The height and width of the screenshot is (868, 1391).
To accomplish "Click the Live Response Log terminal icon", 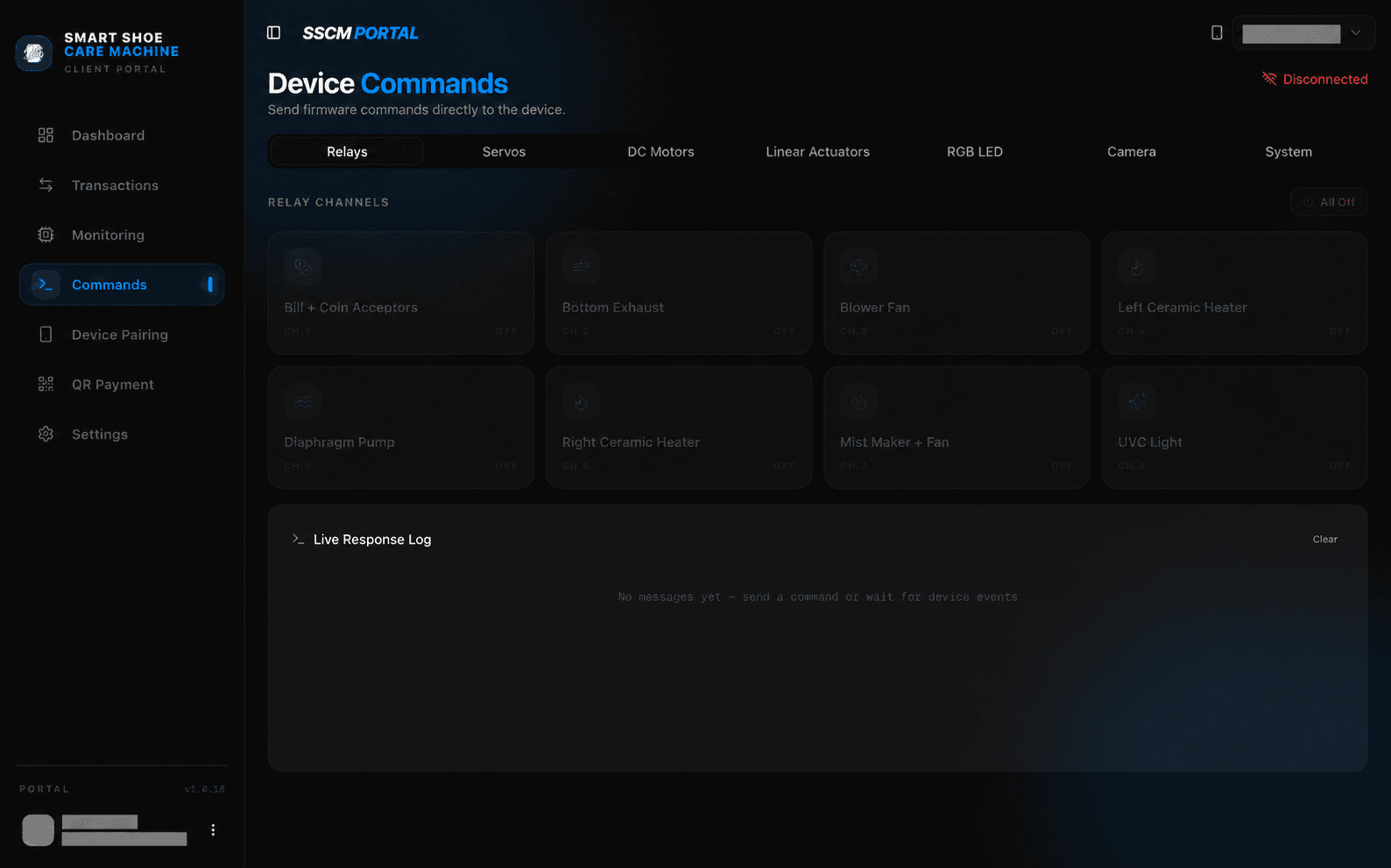I will coord(298,540).
